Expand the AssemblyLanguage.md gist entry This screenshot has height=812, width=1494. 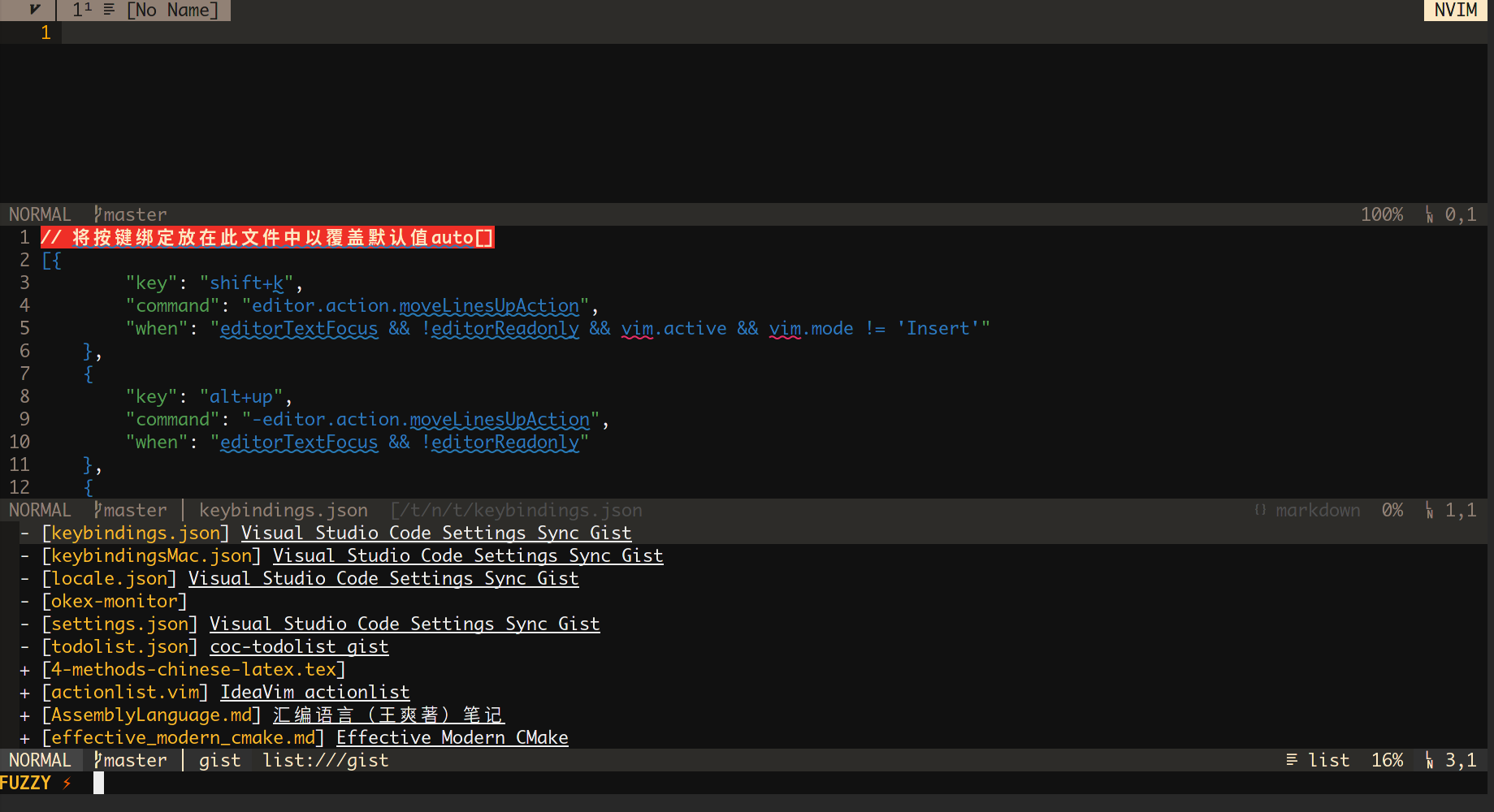(24, 715)
